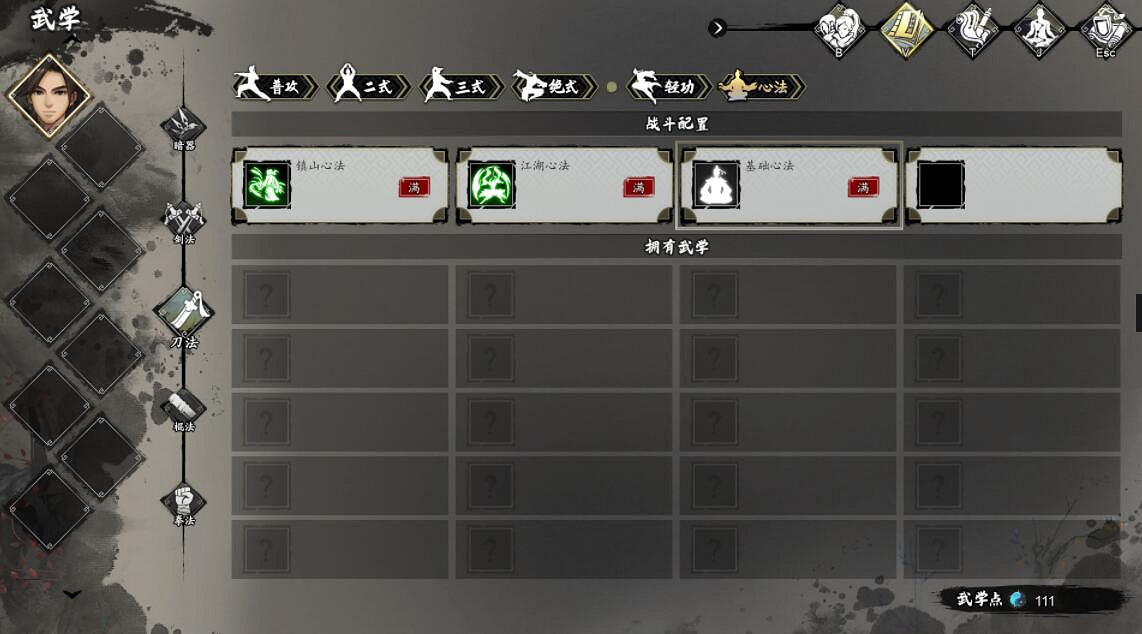
Task: Click the shield icon labeled Esc
Action: pos(1106,30)
